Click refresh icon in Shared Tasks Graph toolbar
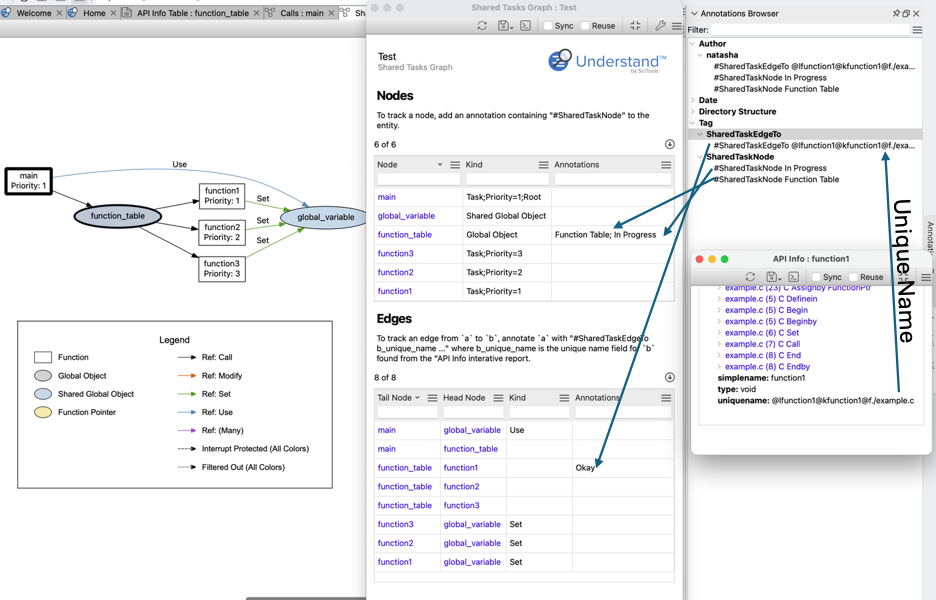 tap(482, 26)
